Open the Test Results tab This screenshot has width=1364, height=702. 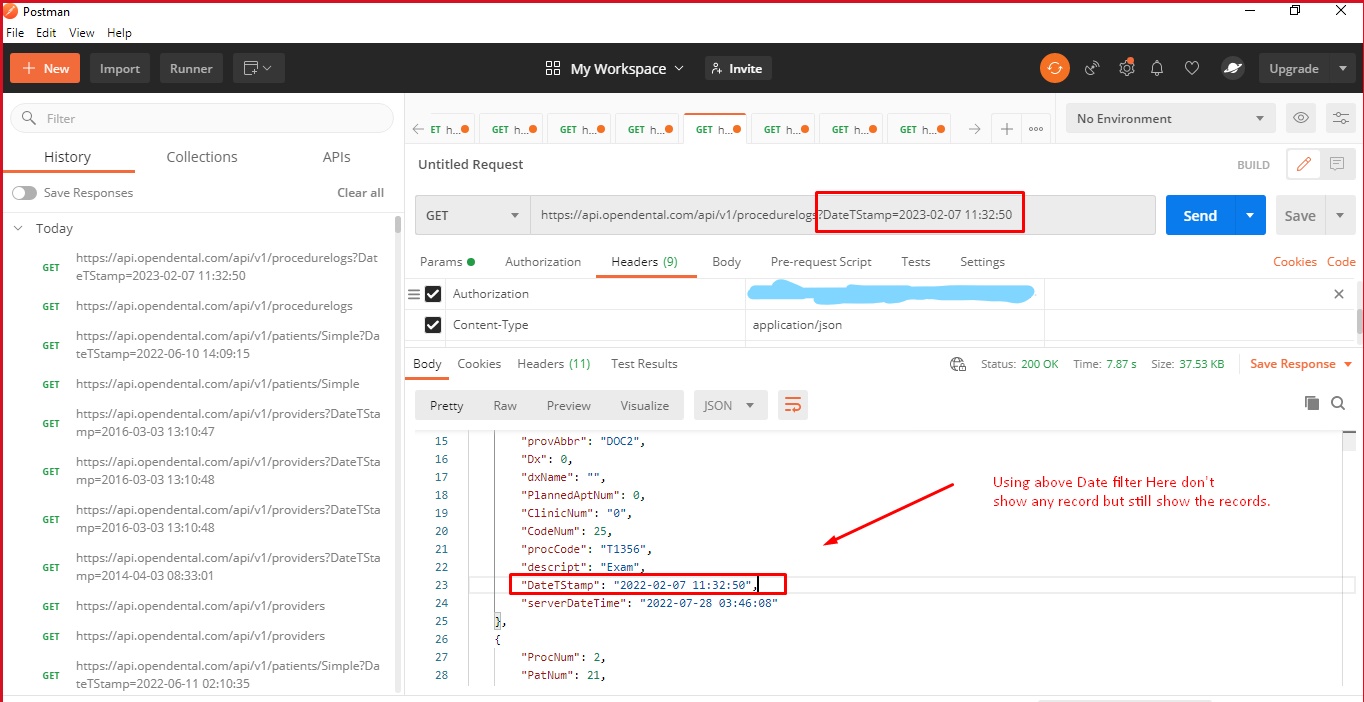(644, 364)
